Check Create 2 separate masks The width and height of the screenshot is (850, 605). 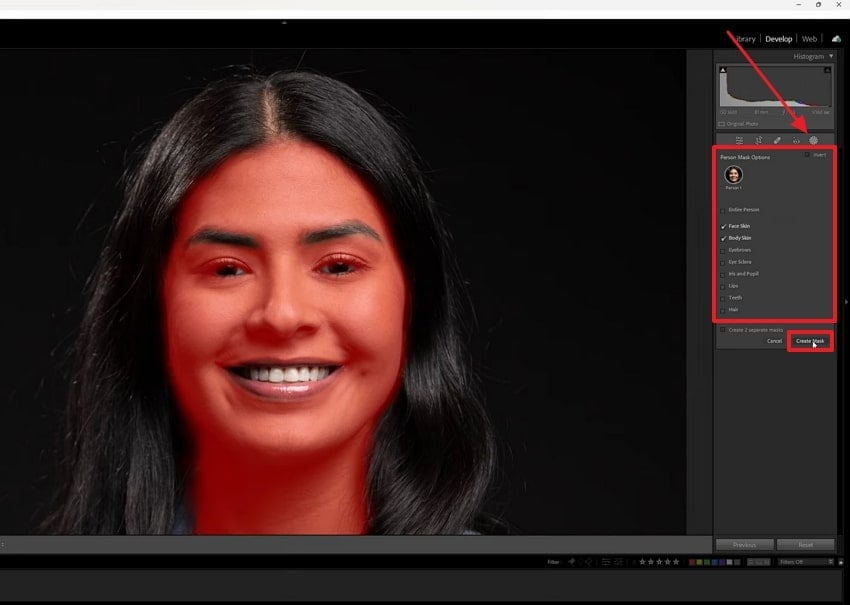(x=723, y=330)
